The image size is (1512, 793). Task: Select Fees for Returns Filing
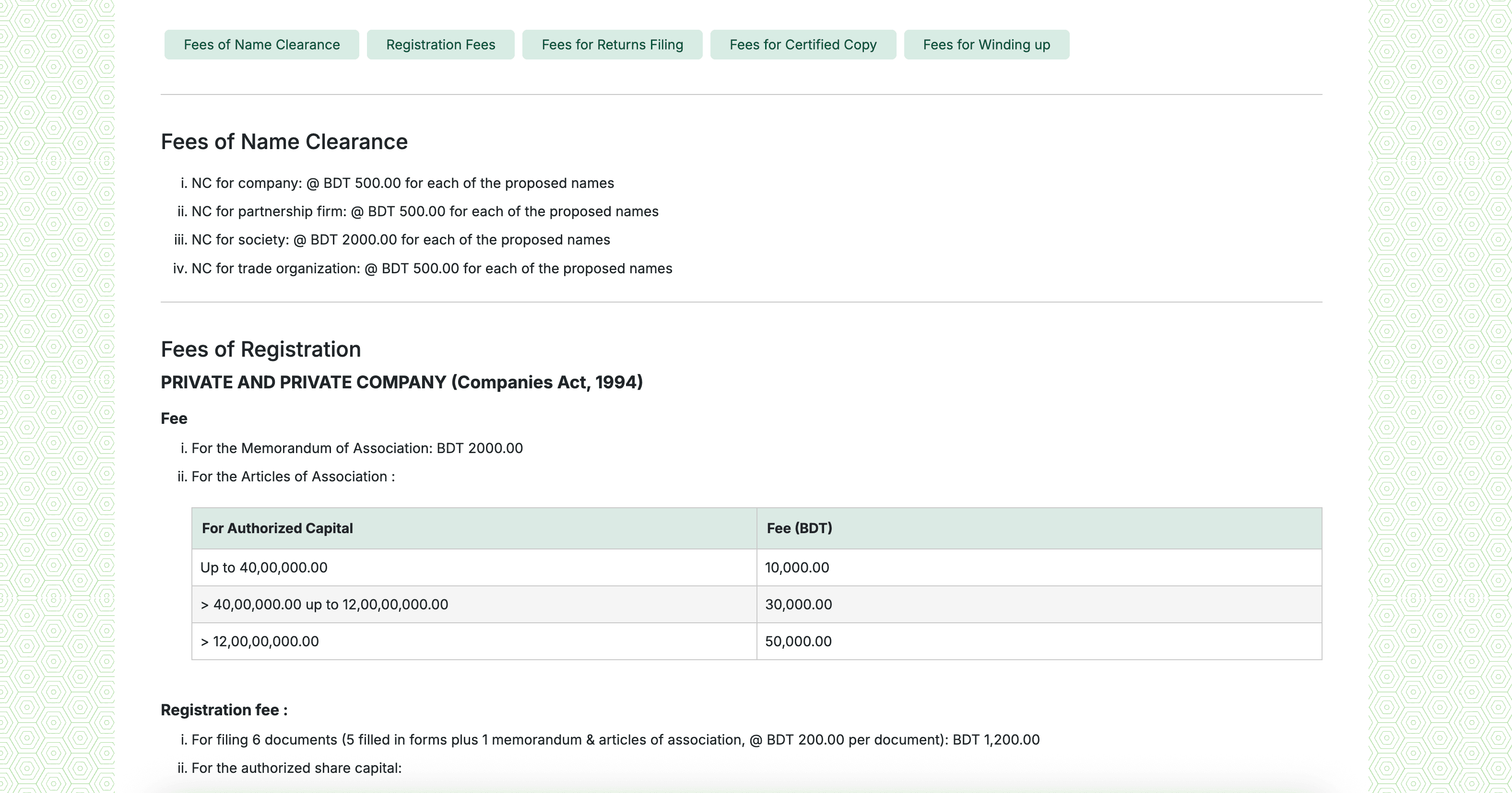612,44
